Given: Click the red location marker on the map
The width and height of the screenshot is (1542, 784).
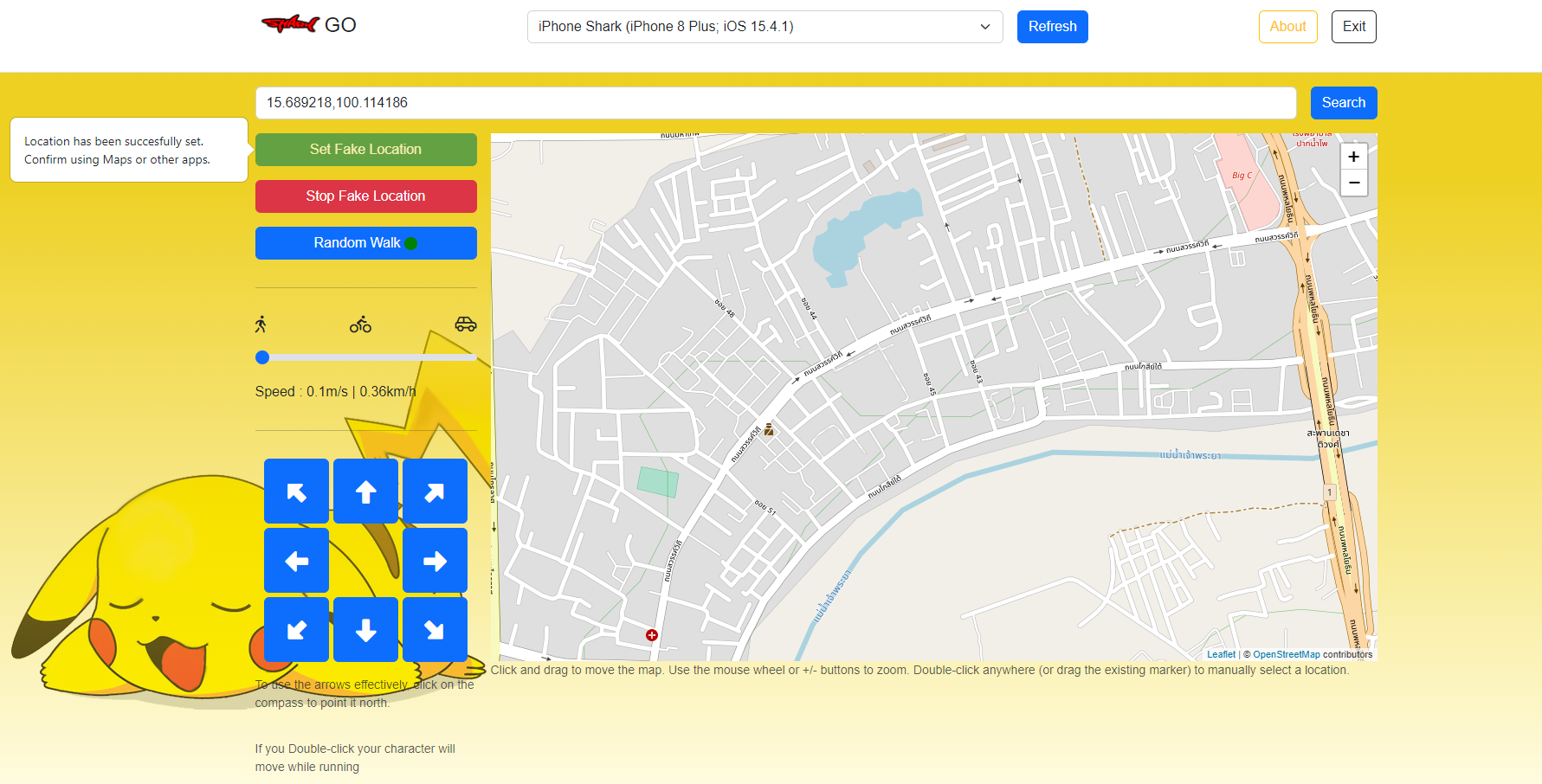Looking at the screenshot, I should tap(651, 634).
